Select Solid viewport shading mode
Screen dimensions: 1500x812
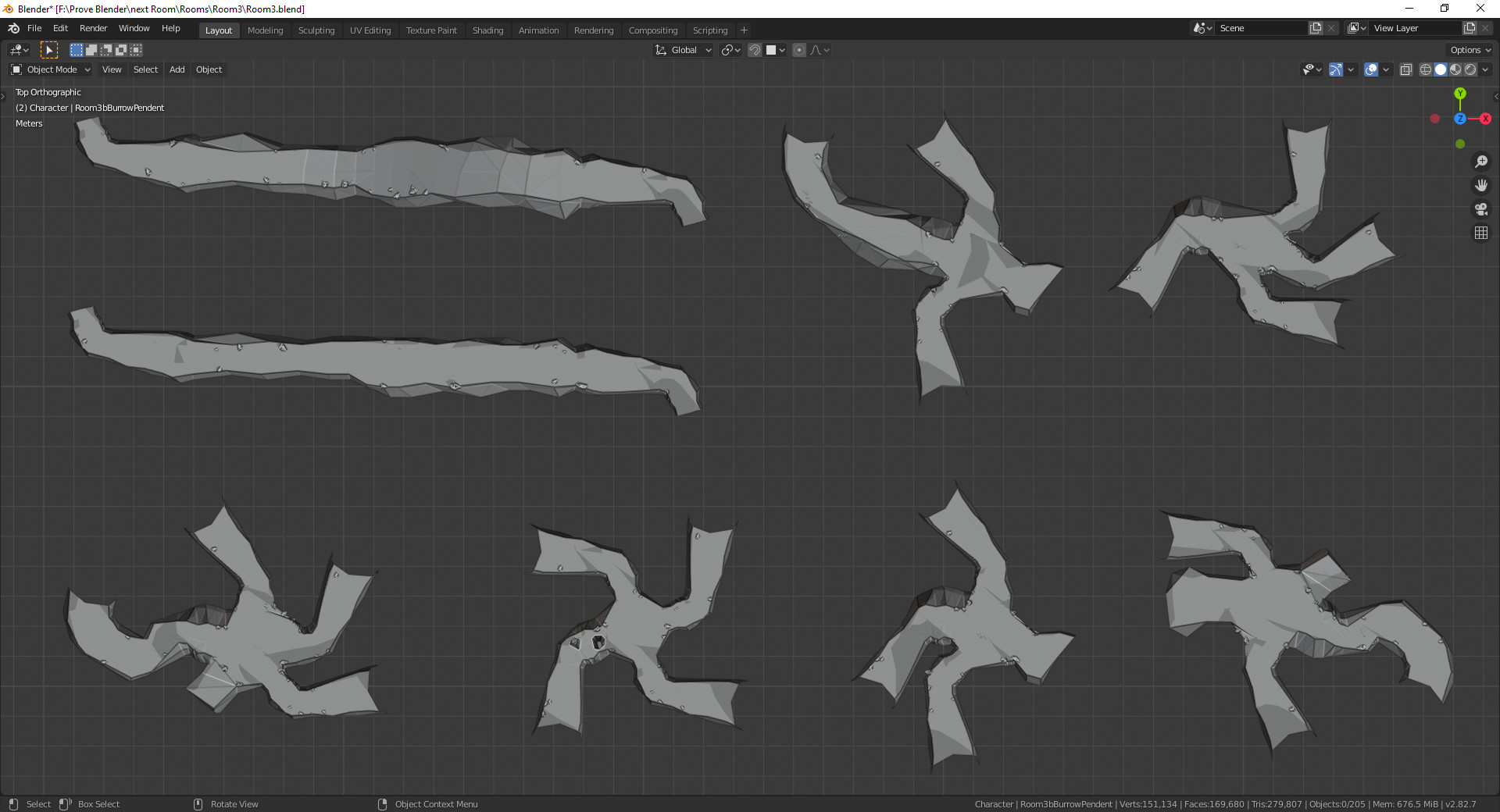point(1441,69)
